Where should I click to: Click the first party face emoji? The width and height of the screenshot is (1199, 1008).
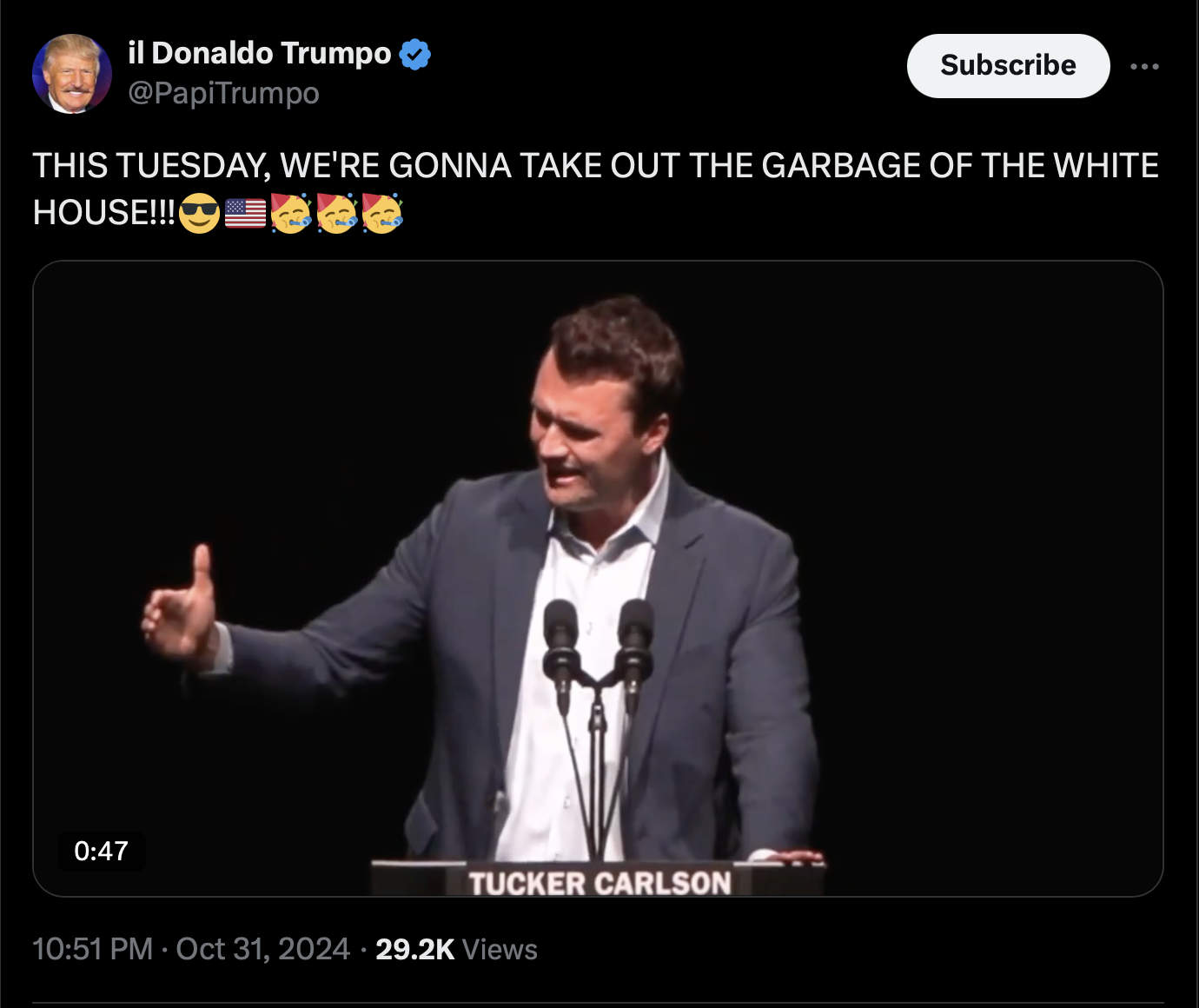pyautogui.click(x=290, y=213)
